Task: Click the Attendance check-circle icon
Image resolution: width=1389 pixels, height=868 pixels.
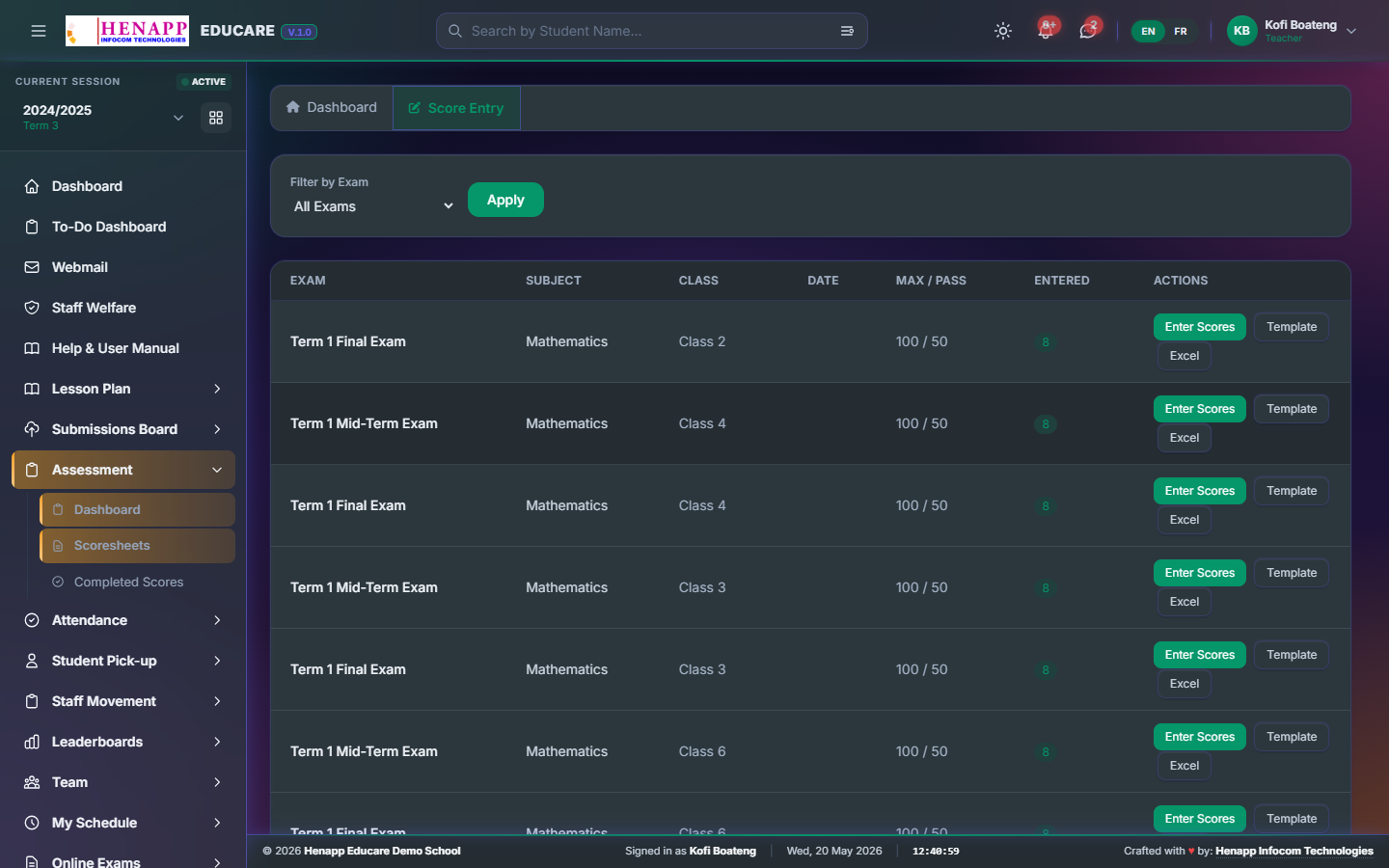Action: click(32, 620)
